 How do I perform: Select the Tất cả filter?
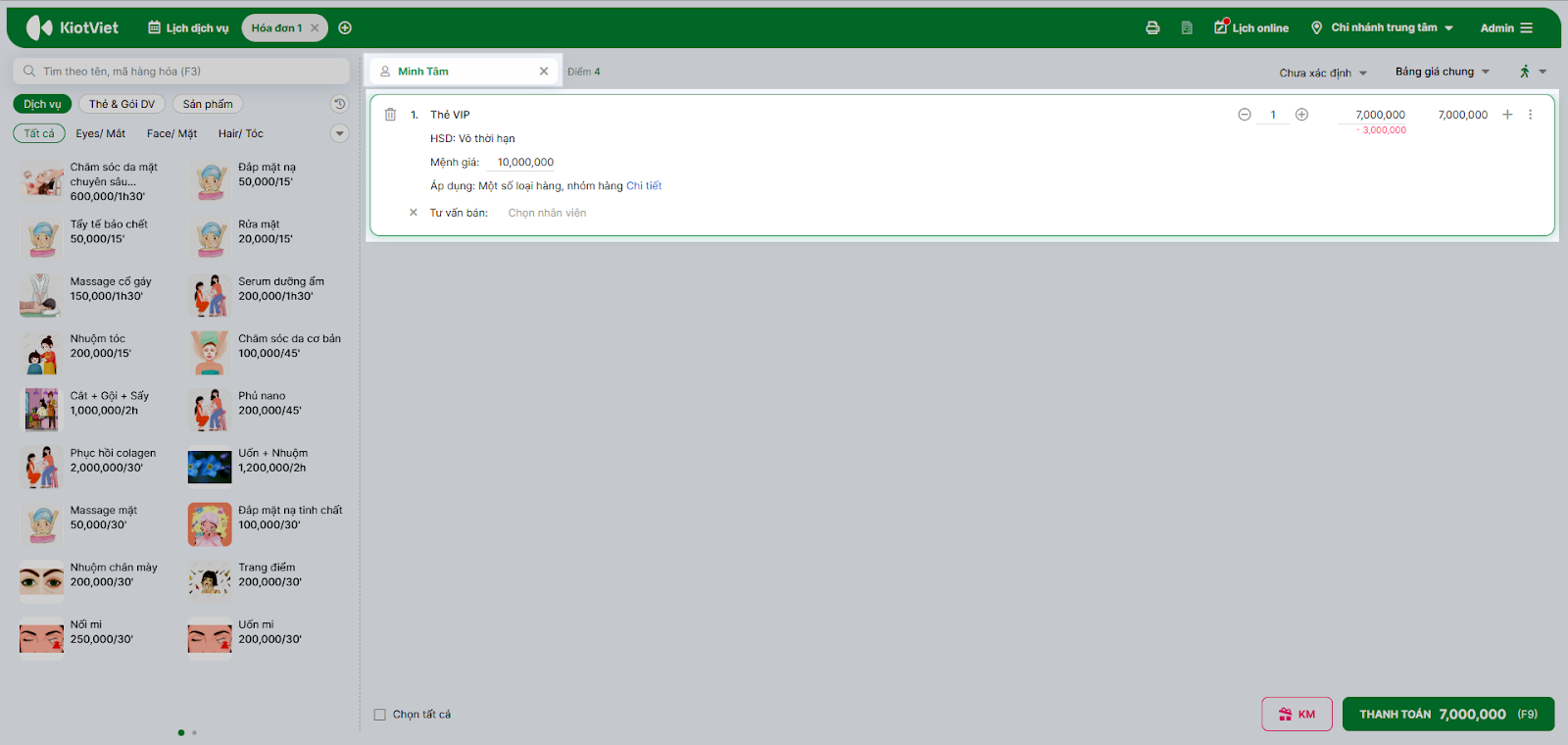(39, 133)
